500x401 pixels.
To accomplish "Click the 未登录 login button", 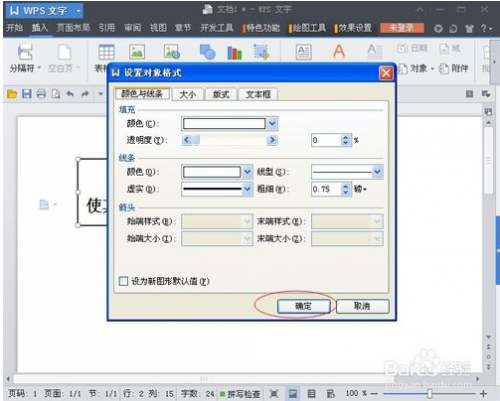I will pyautogui.click(x=402, y=28).
